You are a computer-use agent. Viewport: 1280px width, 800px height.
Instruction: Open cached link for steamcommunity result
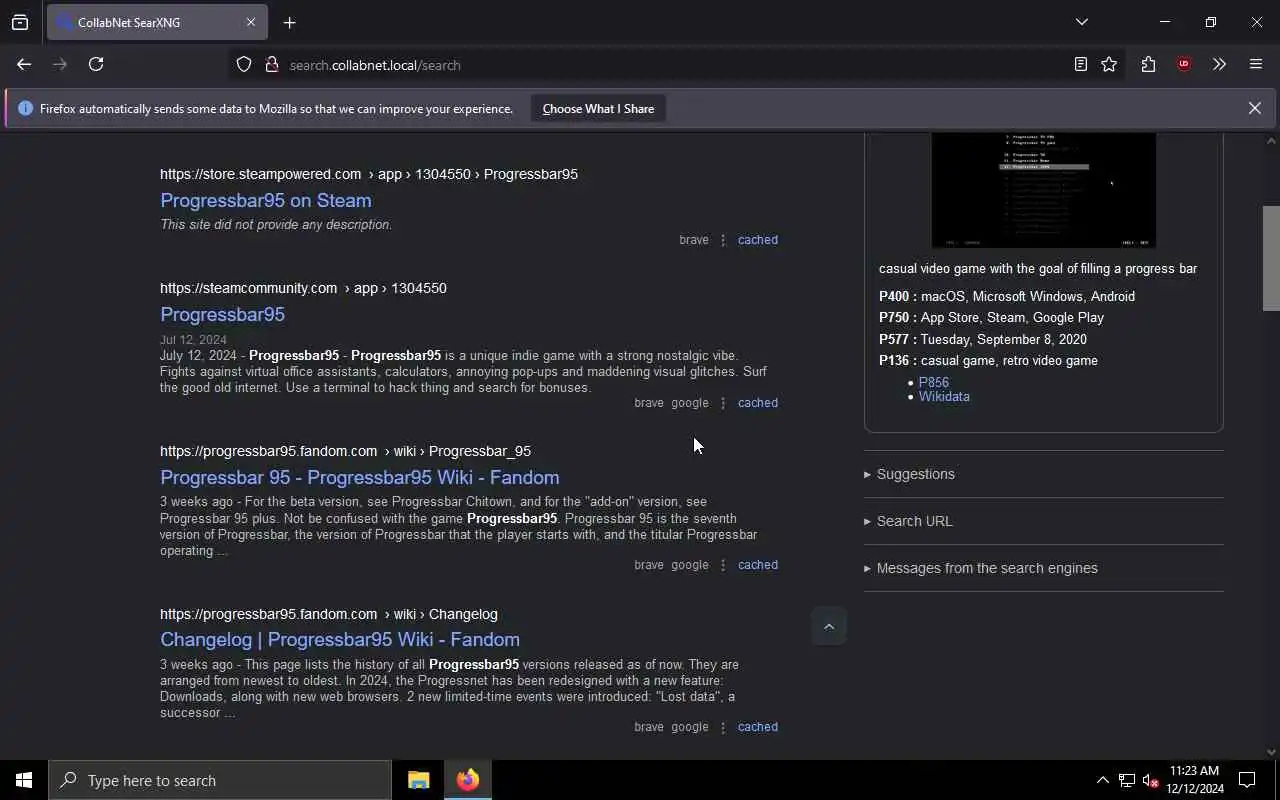757,403
